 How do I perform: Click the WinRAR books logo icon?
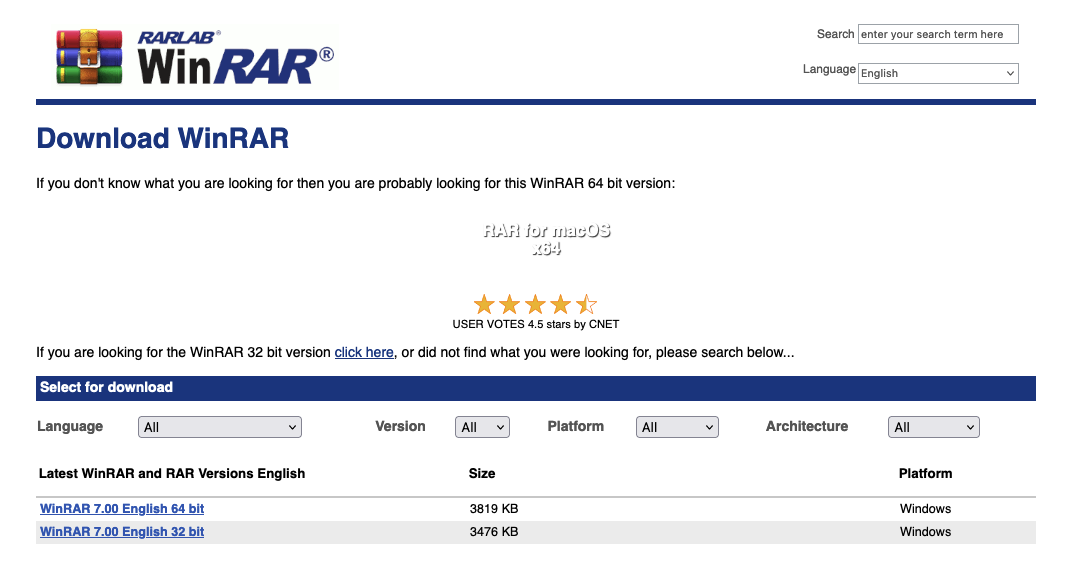pyautogui.click(x=89, y=57)
